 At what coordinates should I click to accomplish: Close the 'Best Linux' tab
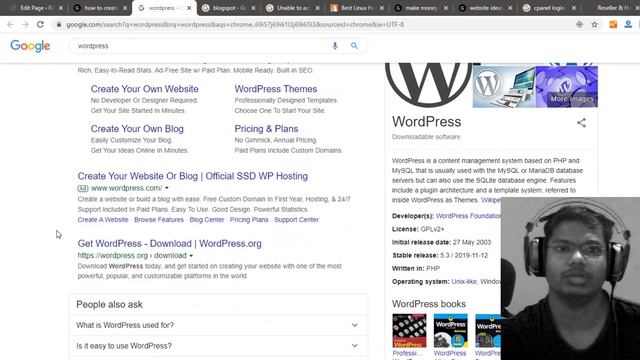[381, 8]
